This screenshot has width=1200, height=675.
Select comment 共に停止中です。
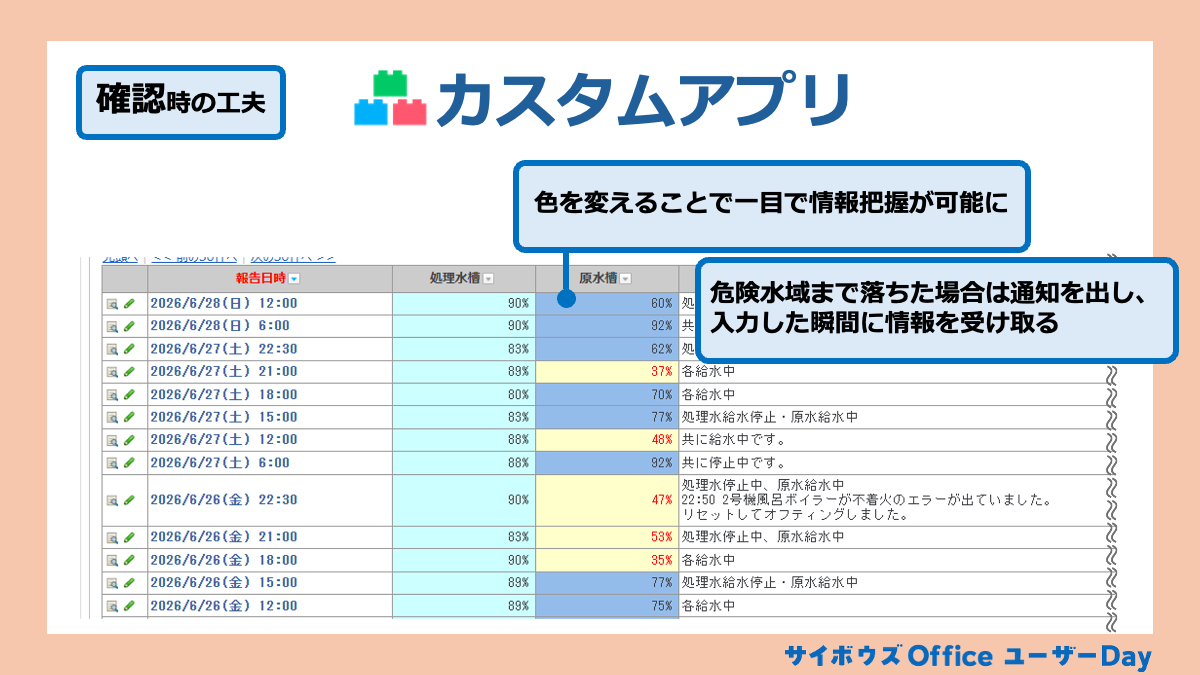(733, 464)
